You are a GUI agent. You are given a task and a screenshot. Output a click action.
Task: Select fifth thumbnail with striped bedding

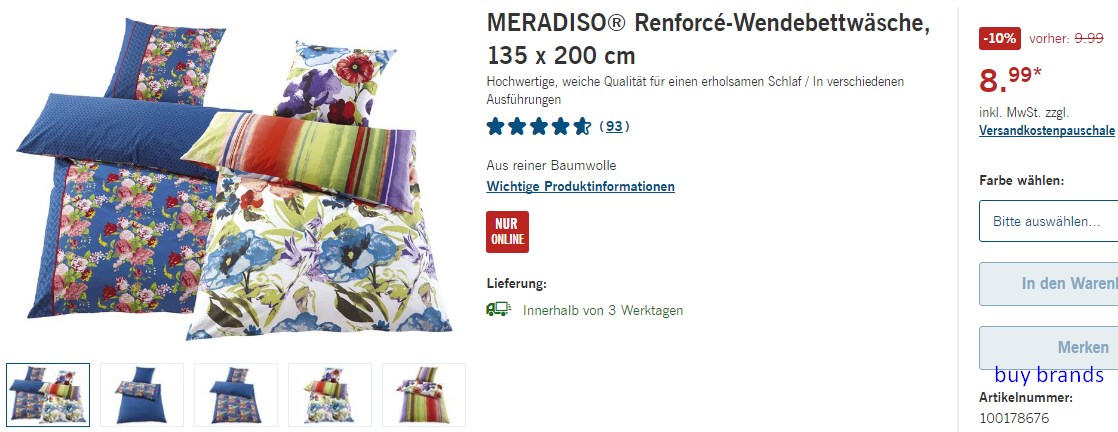click(x=424, y=394)
